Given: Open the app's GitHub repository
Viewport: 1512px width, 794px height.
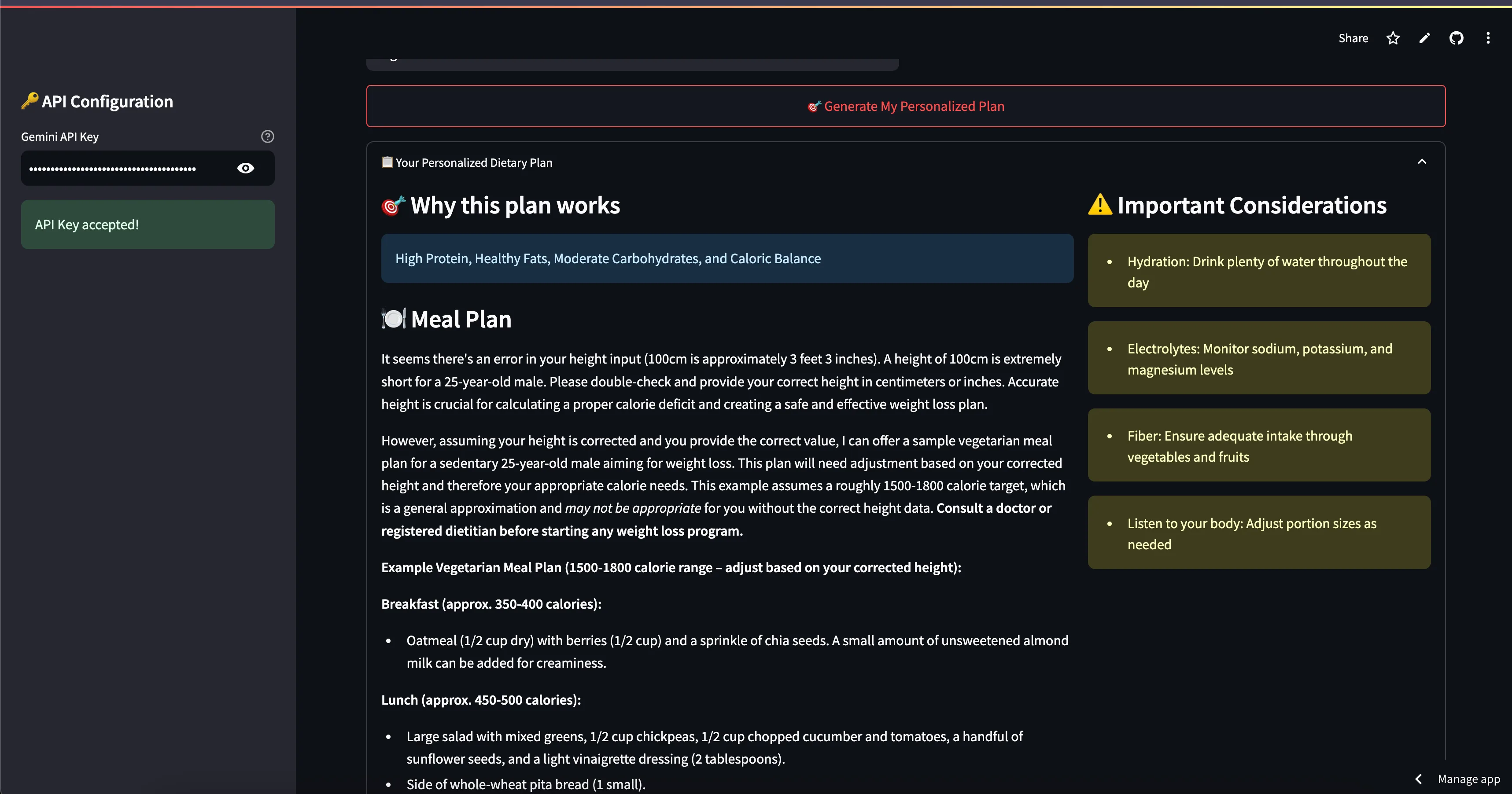Looking at the screenshot, I should point(1456,37).
